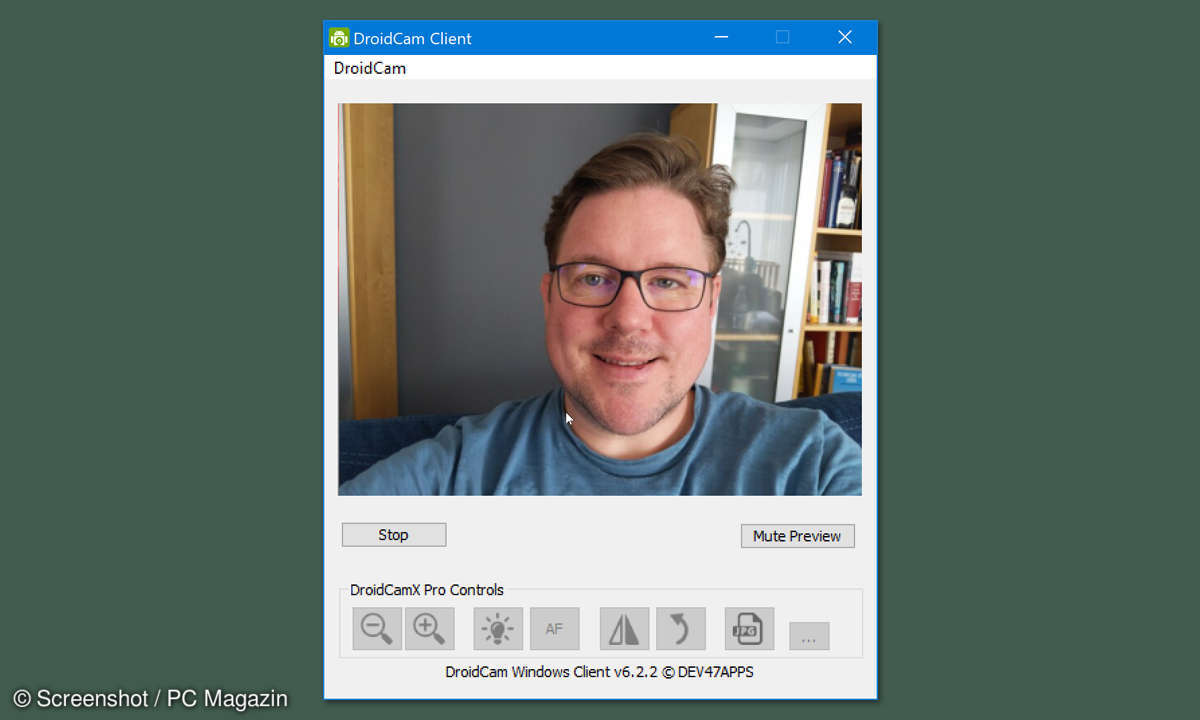Rotate the video with the curved arrow icon

coord(680,629)
